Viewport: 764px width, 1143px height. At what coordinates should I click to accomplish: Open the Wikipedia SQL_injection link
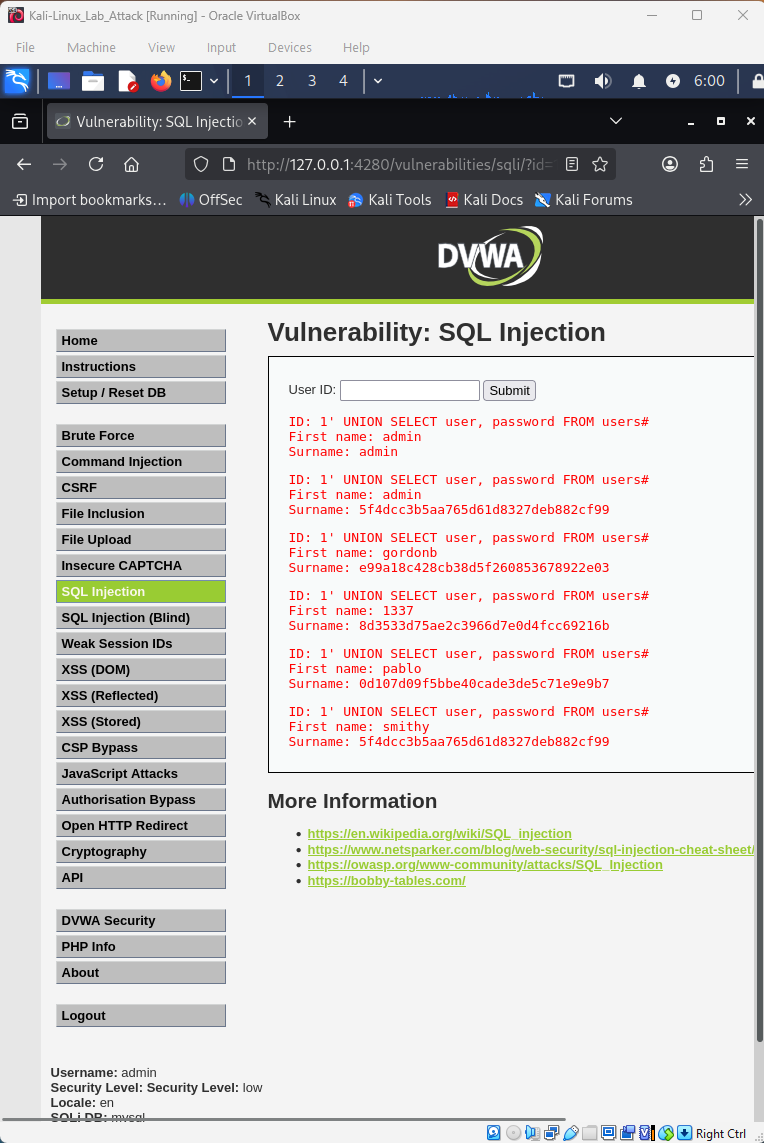[x=440, y=833]
